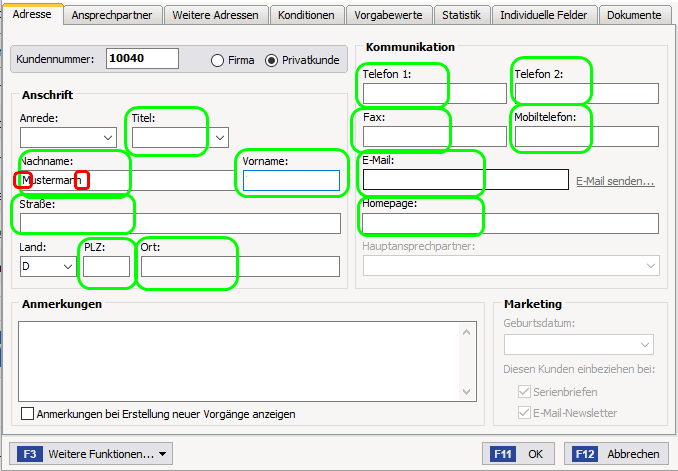Open the Land country dropdown
This screenshot has height=471, width=678.
pyautogui.click(x=48, y=266)
